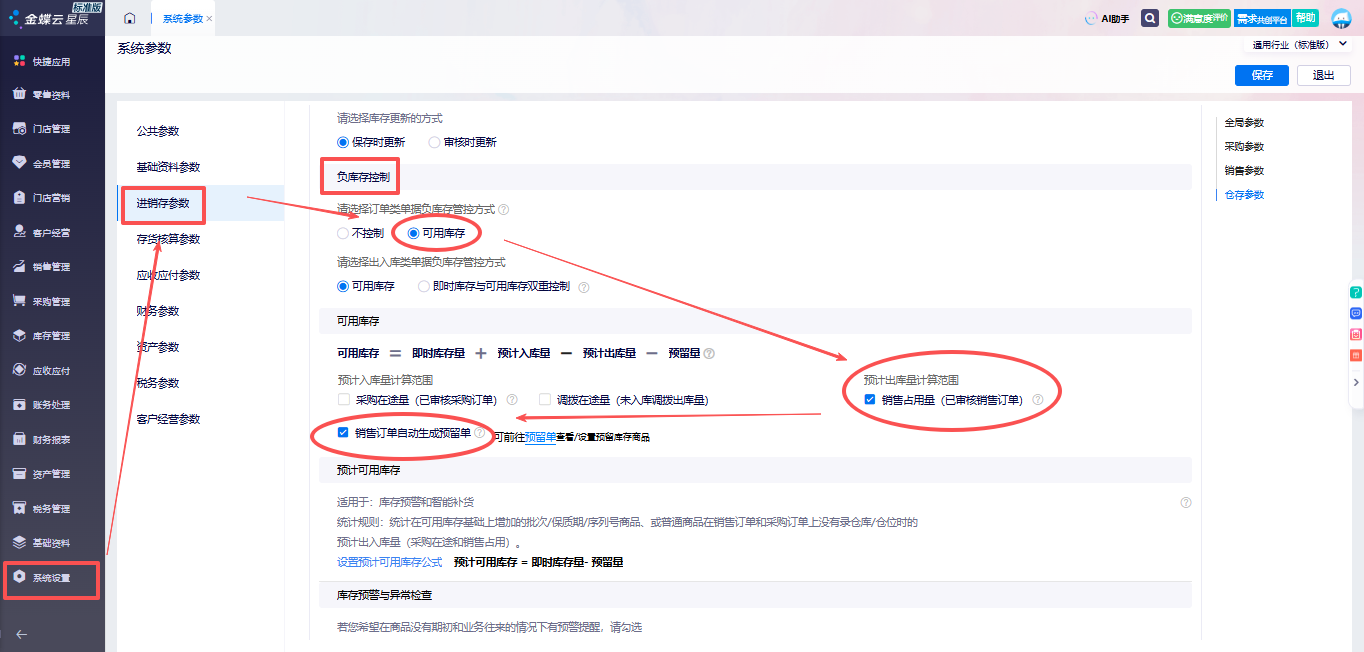The height and width of the screenshot is (652, 1364).
Task: Select 不控制 for order negative stock
Action: (344, 233)
